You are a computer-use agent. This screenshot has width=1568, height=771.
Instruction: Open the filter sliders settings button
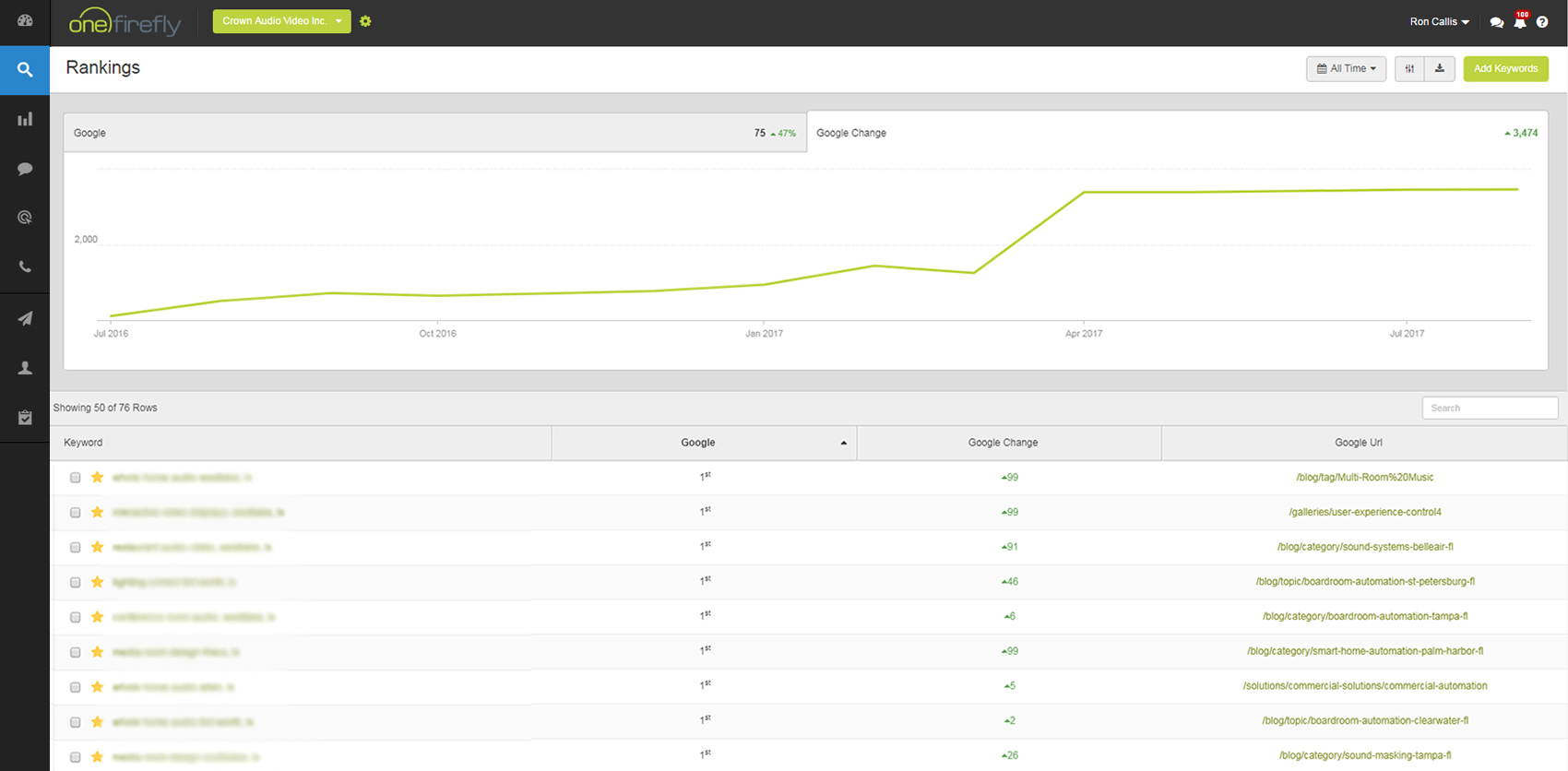coord(1409,68)
